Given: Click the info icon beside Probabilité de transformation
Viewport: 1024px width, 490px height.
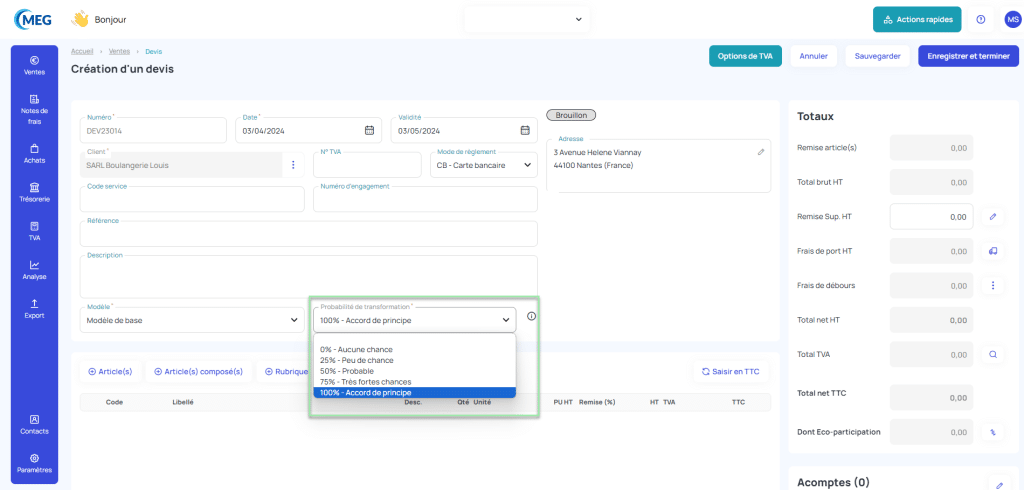Looking at the screenshot, I should (531, 317).
